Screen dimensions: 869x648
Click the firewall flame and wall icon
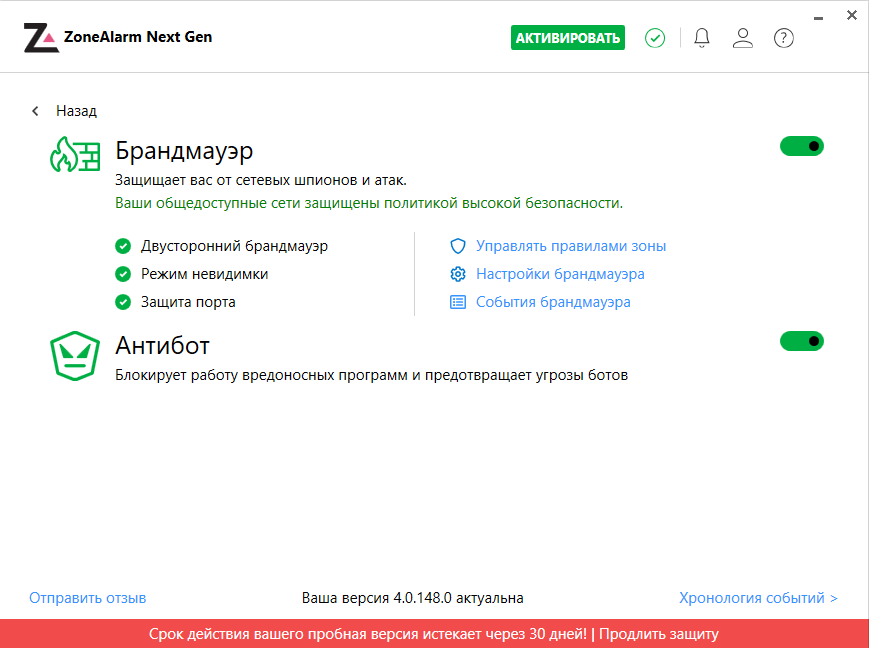pyautogui.click(x=75, y=154)
